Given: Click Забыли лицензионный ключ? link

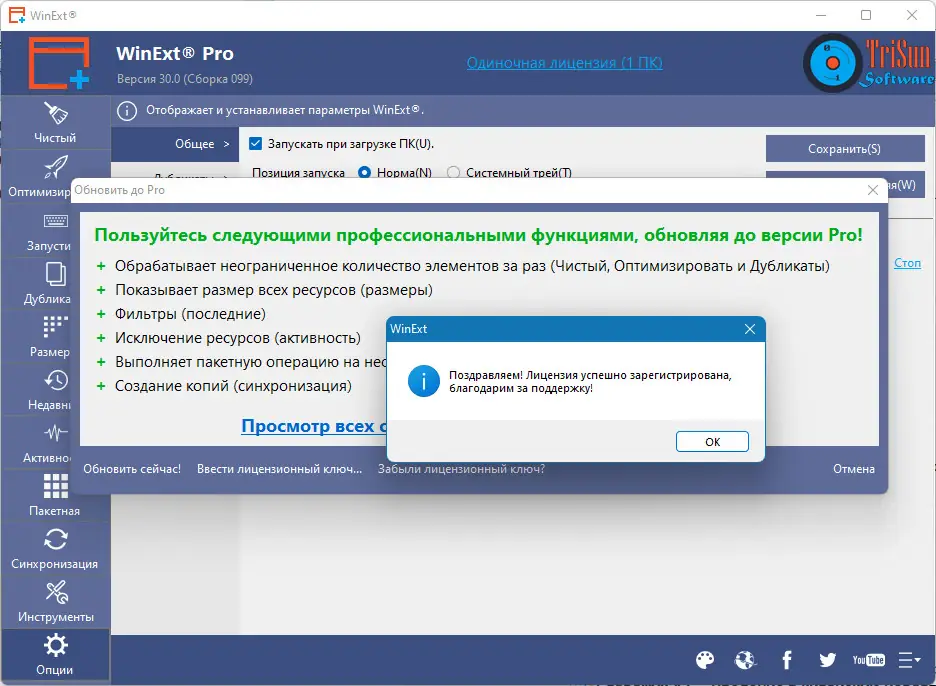Looking at the screenshot, I should [461, 469].
